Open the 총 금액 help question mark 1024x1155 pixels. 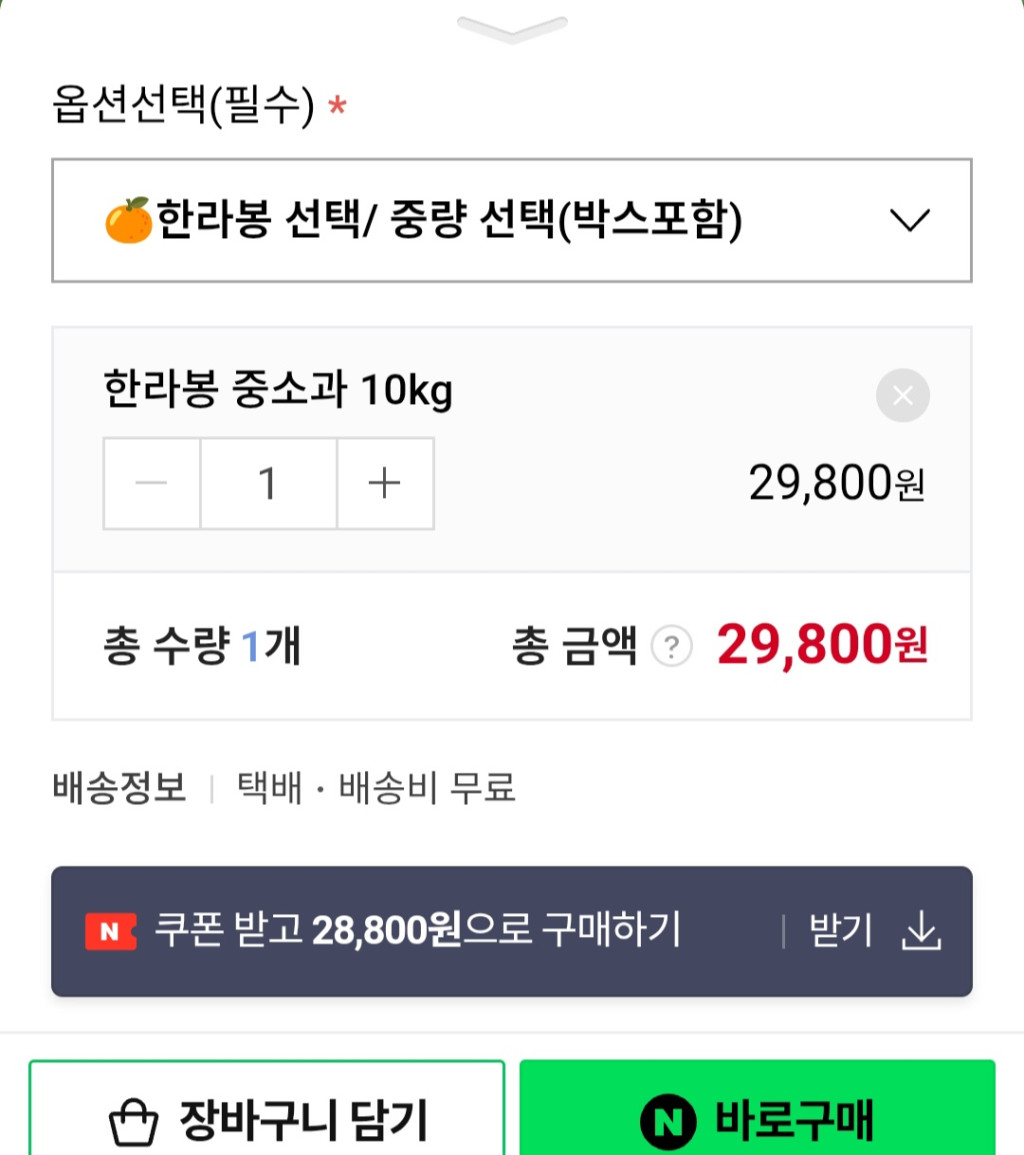[671, 648]
